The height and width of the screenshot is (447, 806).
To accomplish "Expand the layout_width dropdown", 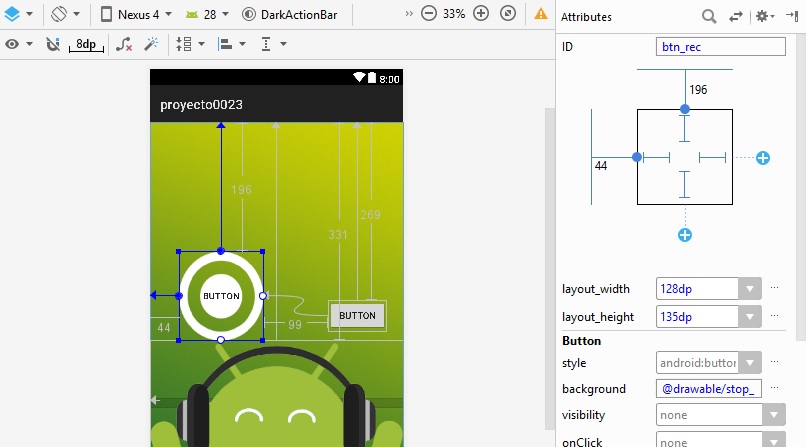I will click(749, 289).
